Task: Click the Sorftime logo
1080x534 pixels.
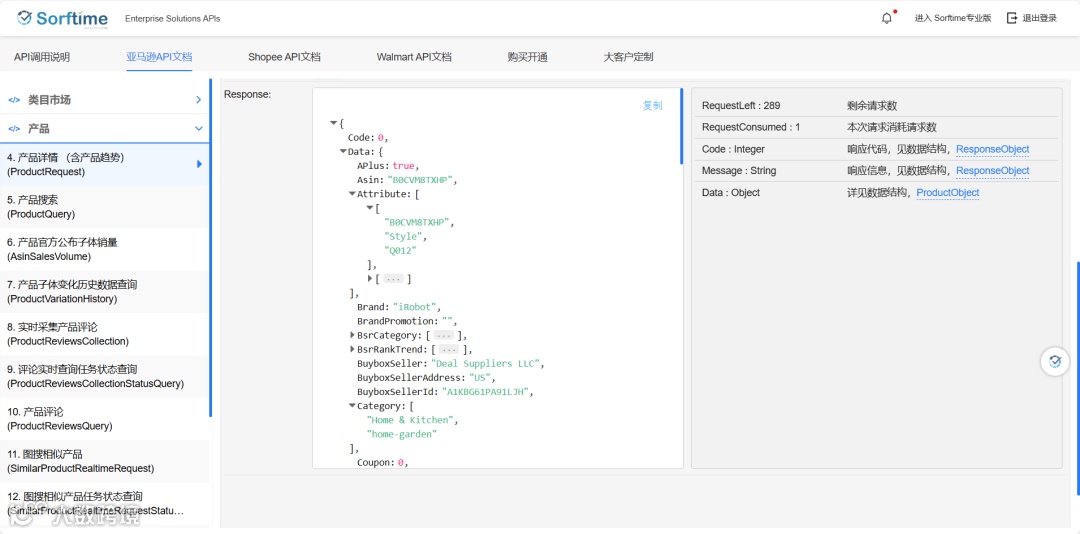Action: 64,19
